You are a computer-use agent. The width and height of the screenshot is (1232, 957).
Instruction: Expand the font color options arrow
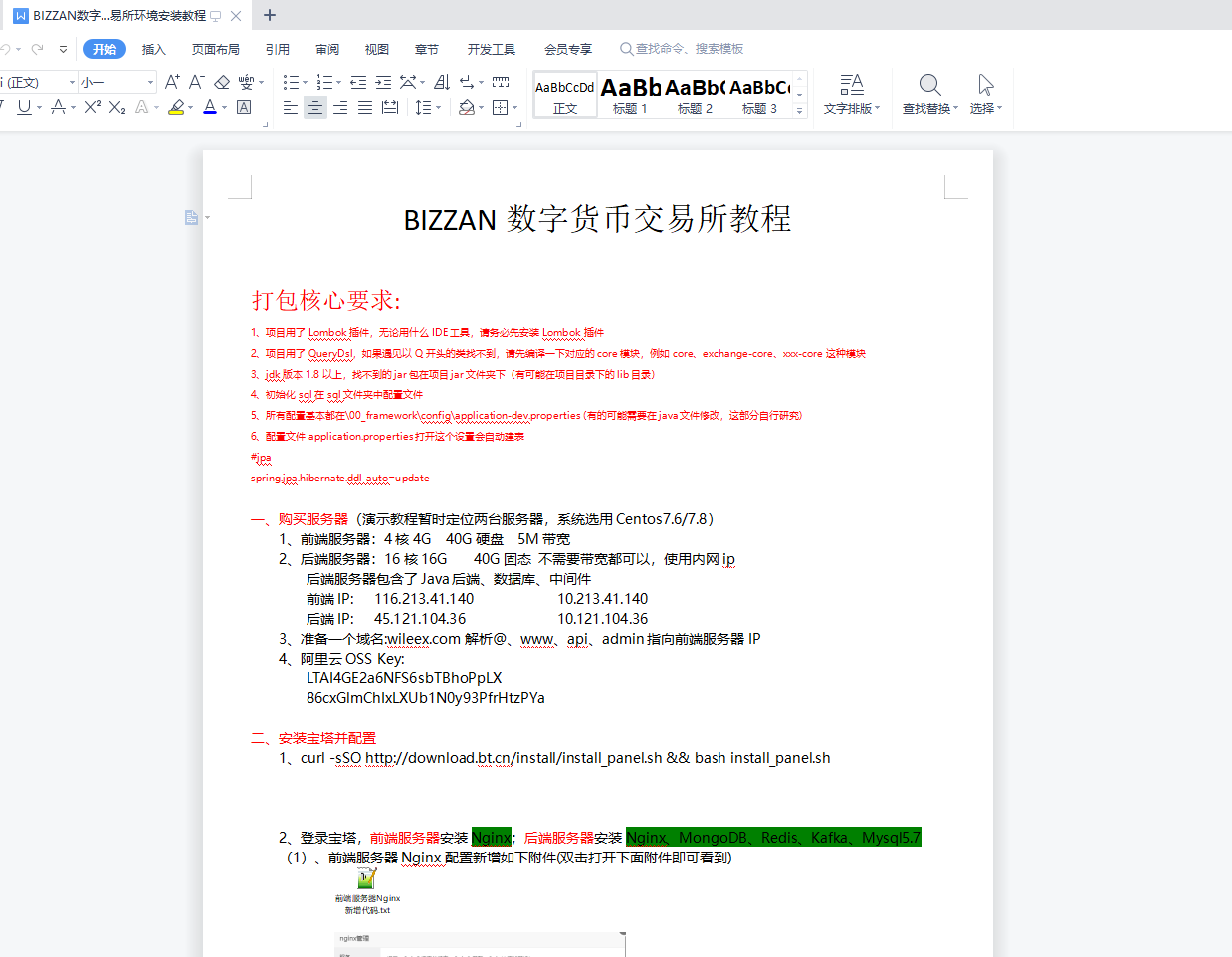tap(224, 107)
